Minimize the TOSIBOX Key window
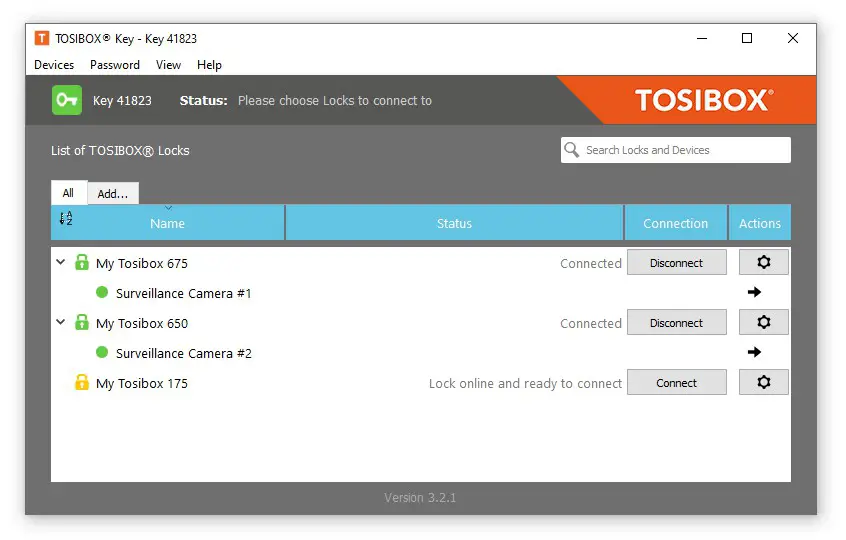This screenshot has width=846, height=540. [702, 38]
